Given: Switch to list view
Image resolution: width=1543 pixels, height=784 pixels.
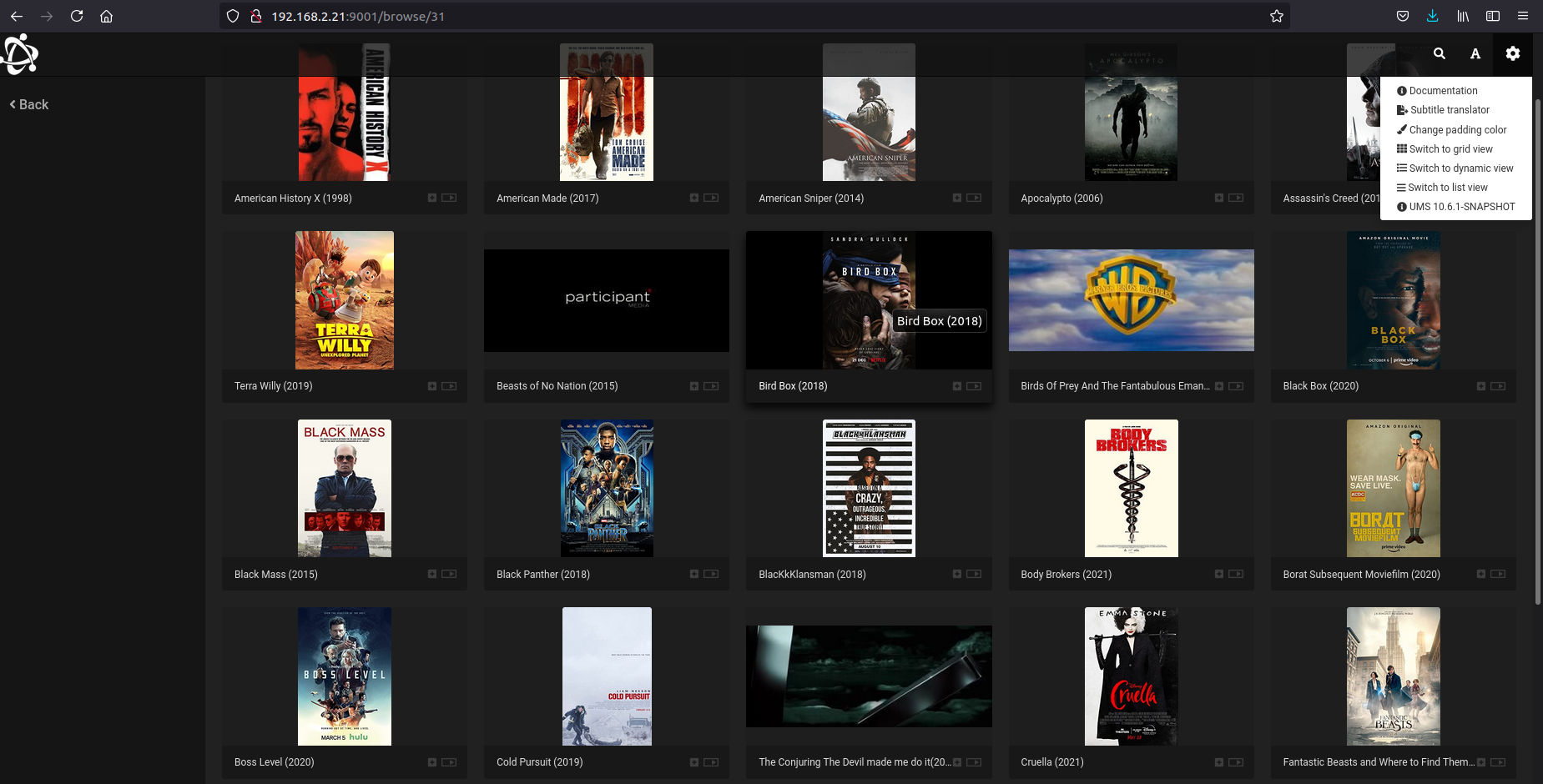Looking at the screenshot, I should pyautogui.click(x=1442, y=188).
